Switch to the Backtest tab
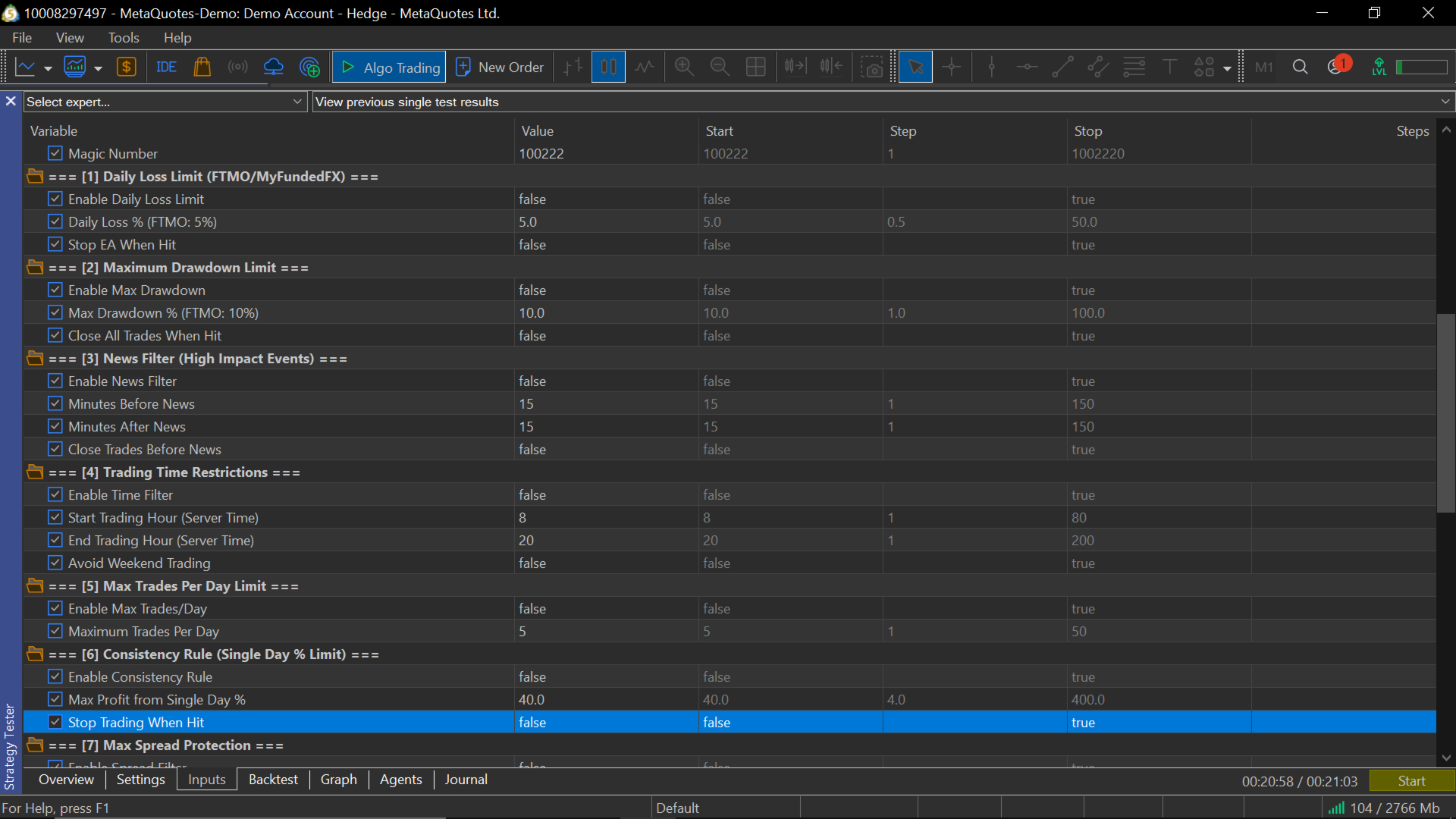Screen dimensions: 1456x819 click(x=273, y=780)
